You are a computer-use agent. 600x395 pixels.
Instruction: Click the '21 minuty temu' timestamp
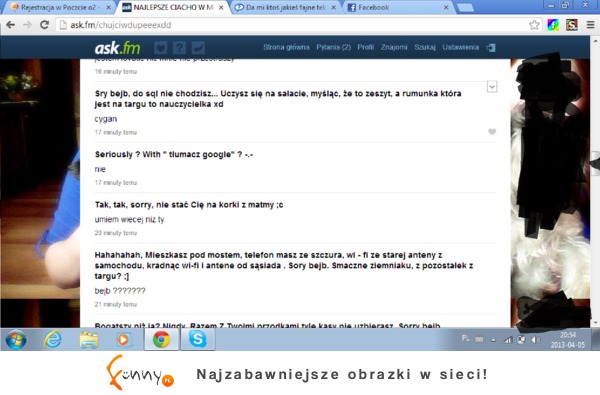point(116,304)
